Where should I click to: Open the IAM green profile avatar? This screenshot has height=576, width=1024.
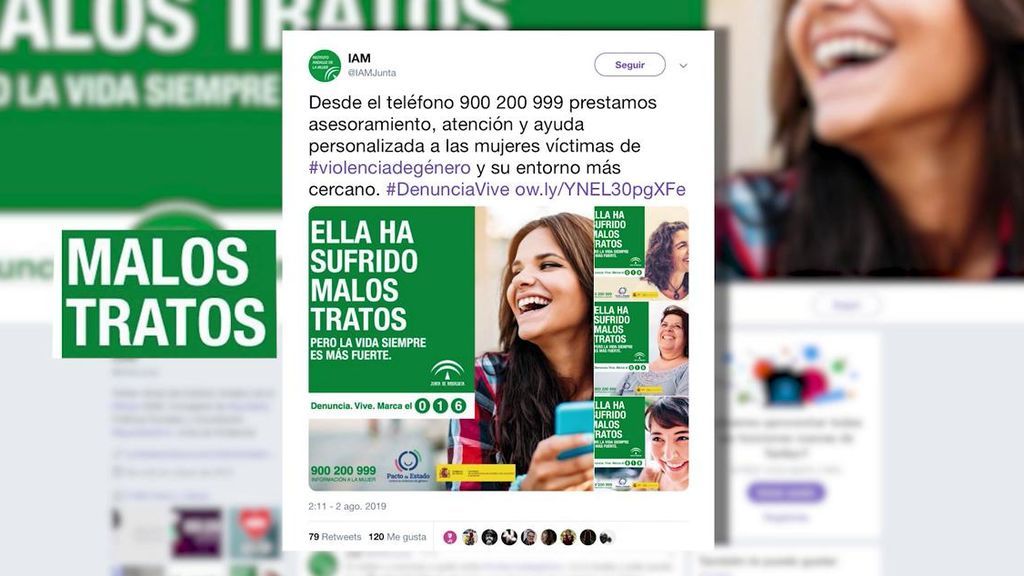click(325, 65)
